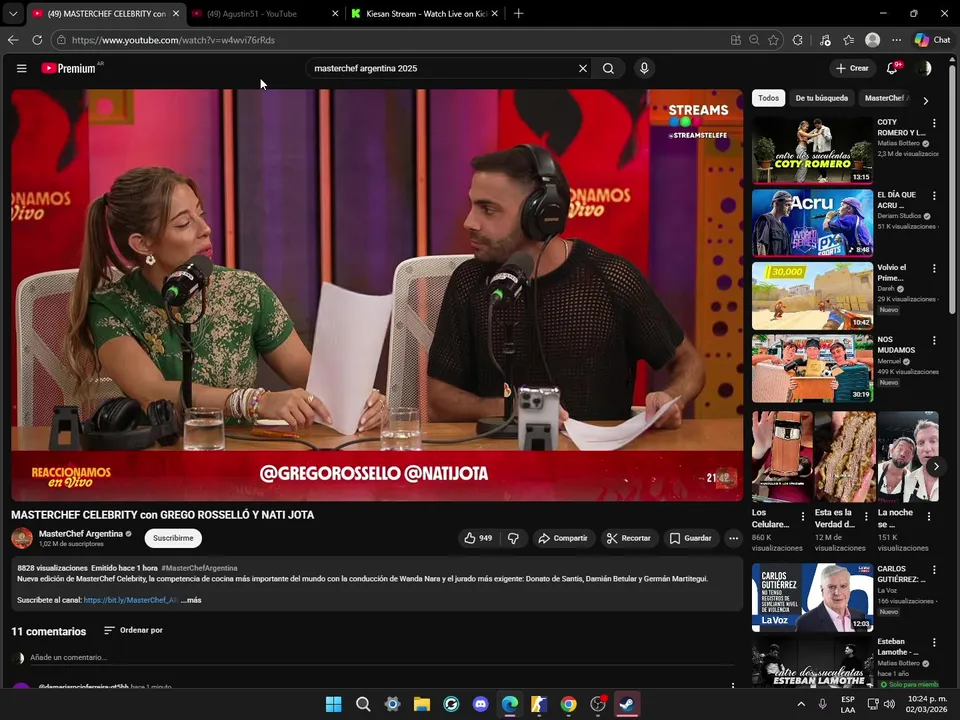The width and height of the screenshot is (960, 720).
Task: Open a new browser tab
Action: (519, 13)
